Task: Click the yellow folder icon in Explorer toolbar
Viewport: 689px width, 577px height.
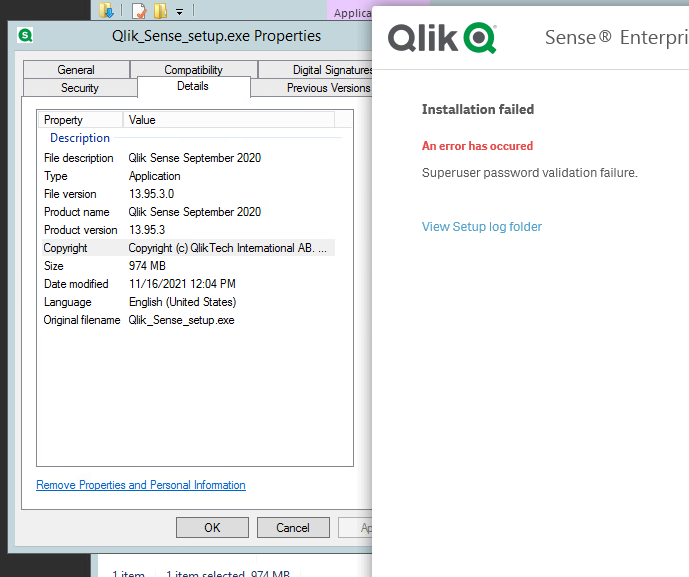Action: (x=161, y=11)
